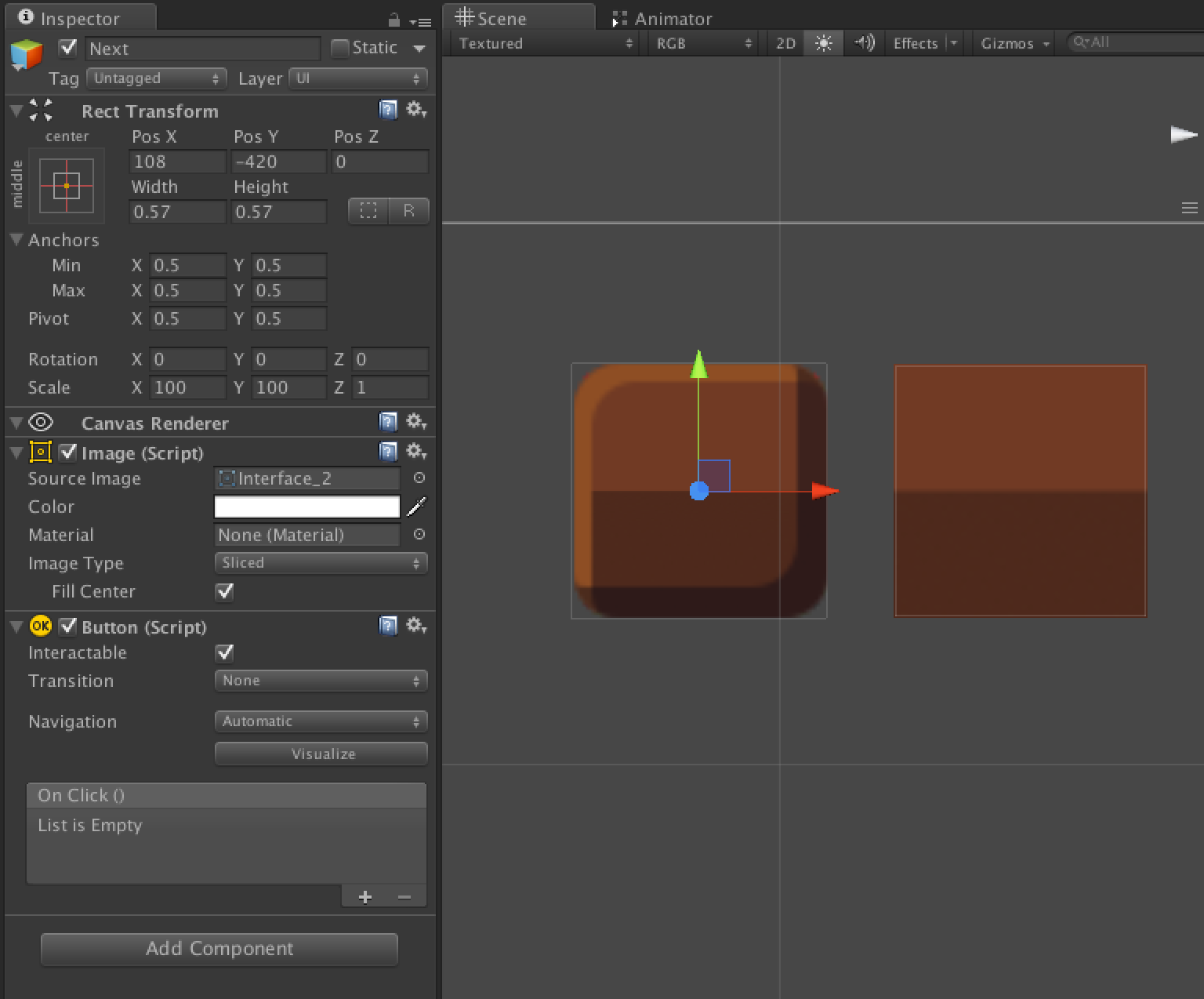
Task: Select the square orange sprite in Scene
Action: click(1021, 491)
